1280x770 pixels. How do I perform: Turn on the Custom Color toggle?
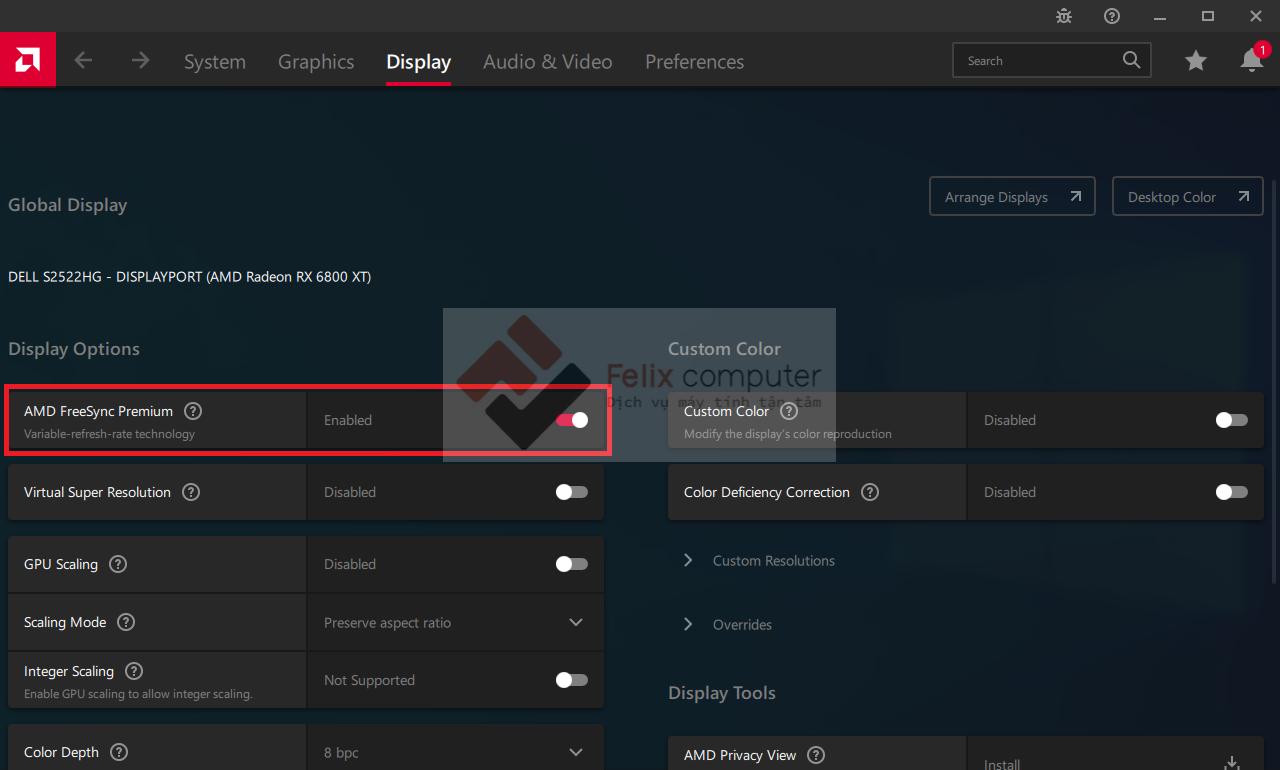point(1231,420)
